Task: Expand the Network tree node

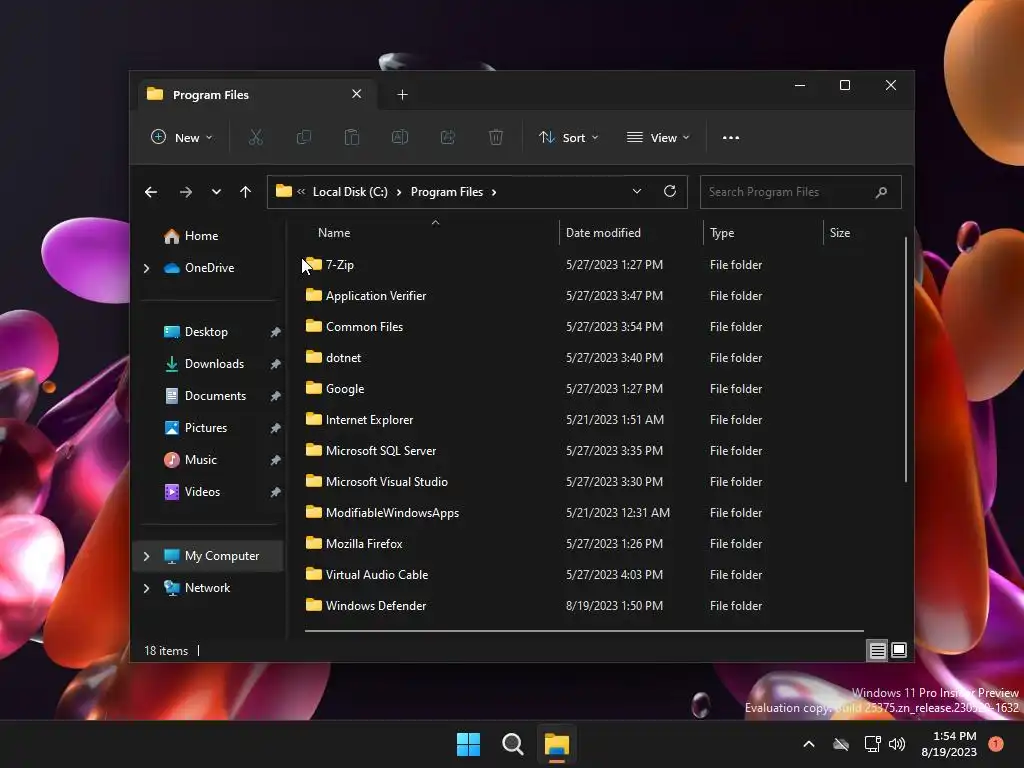Action: pyautogui.click(x=146, y=588)
